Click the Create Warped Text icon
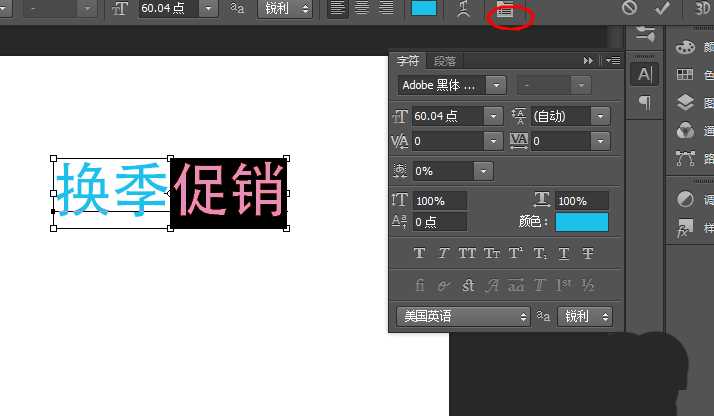 click(x=463, y=9)
